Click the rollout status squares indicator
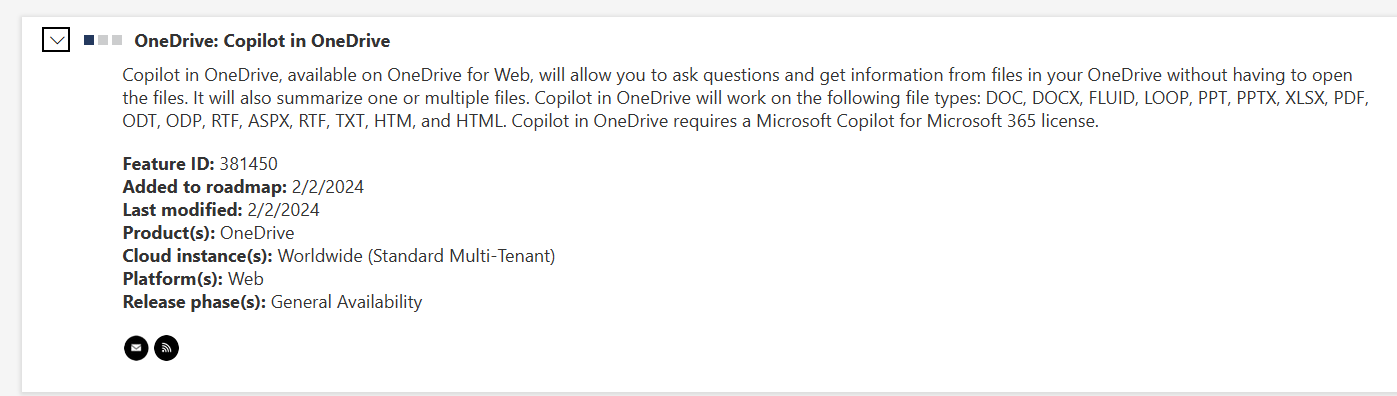This screenshot has width=1397, height=396. point(104,40)
